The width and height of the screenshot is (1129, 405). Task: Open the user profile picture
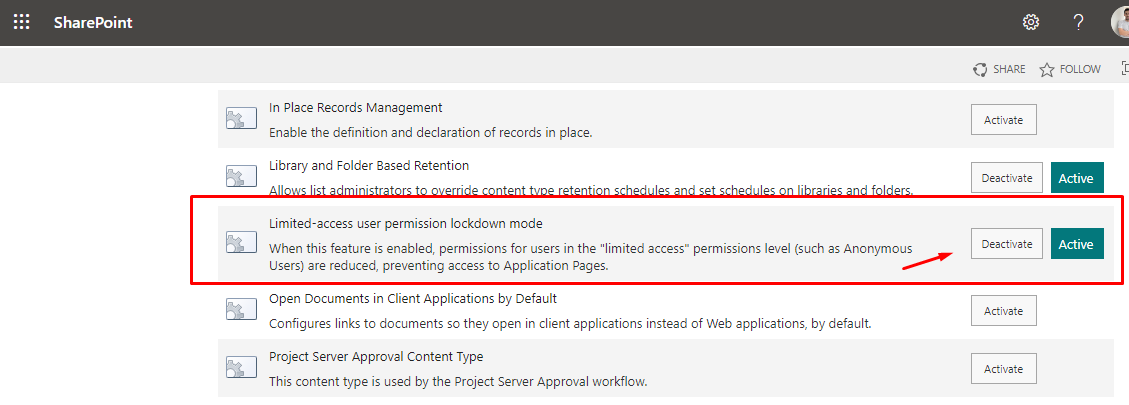tap(1121, 22)
